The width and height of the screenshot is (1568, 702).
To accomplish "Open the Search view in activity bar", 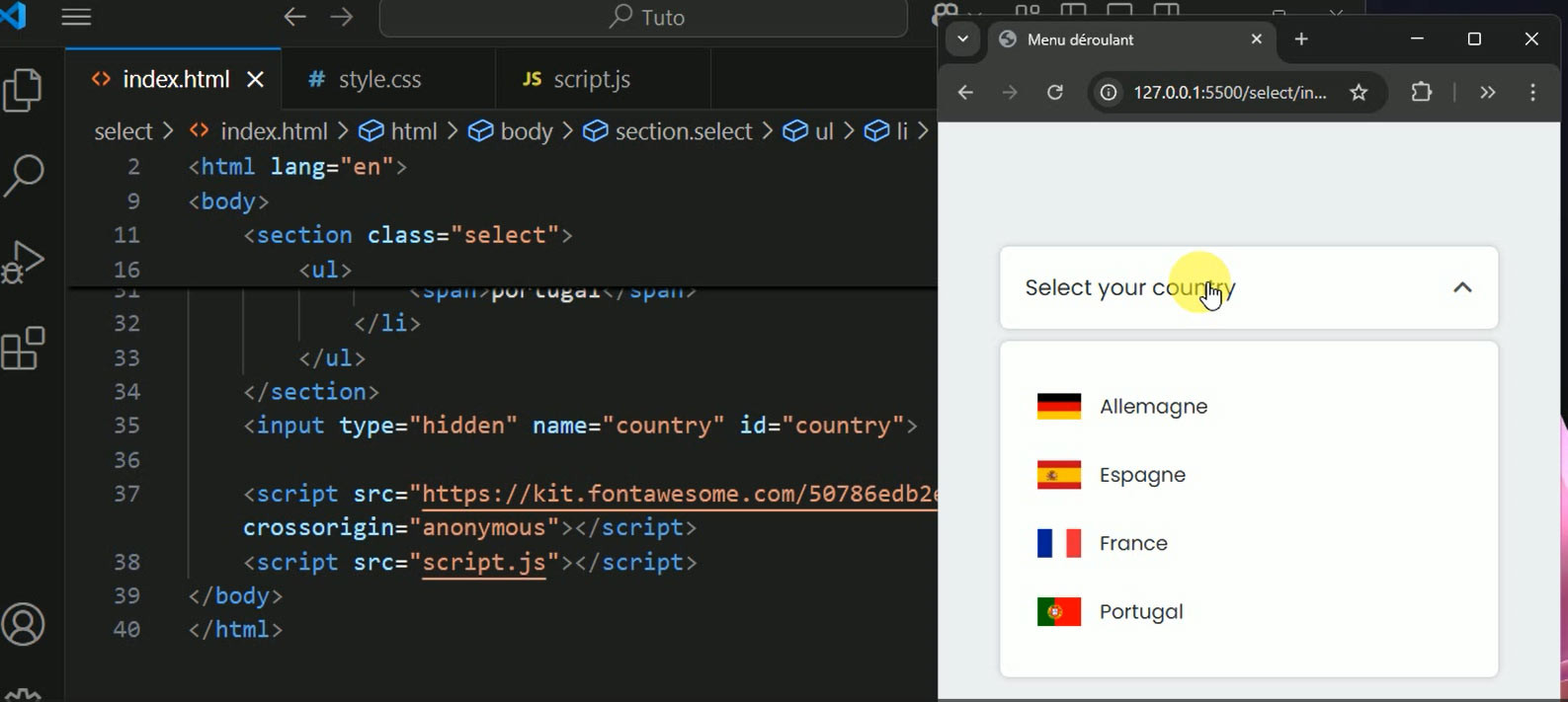I will [x=24, y=176].
